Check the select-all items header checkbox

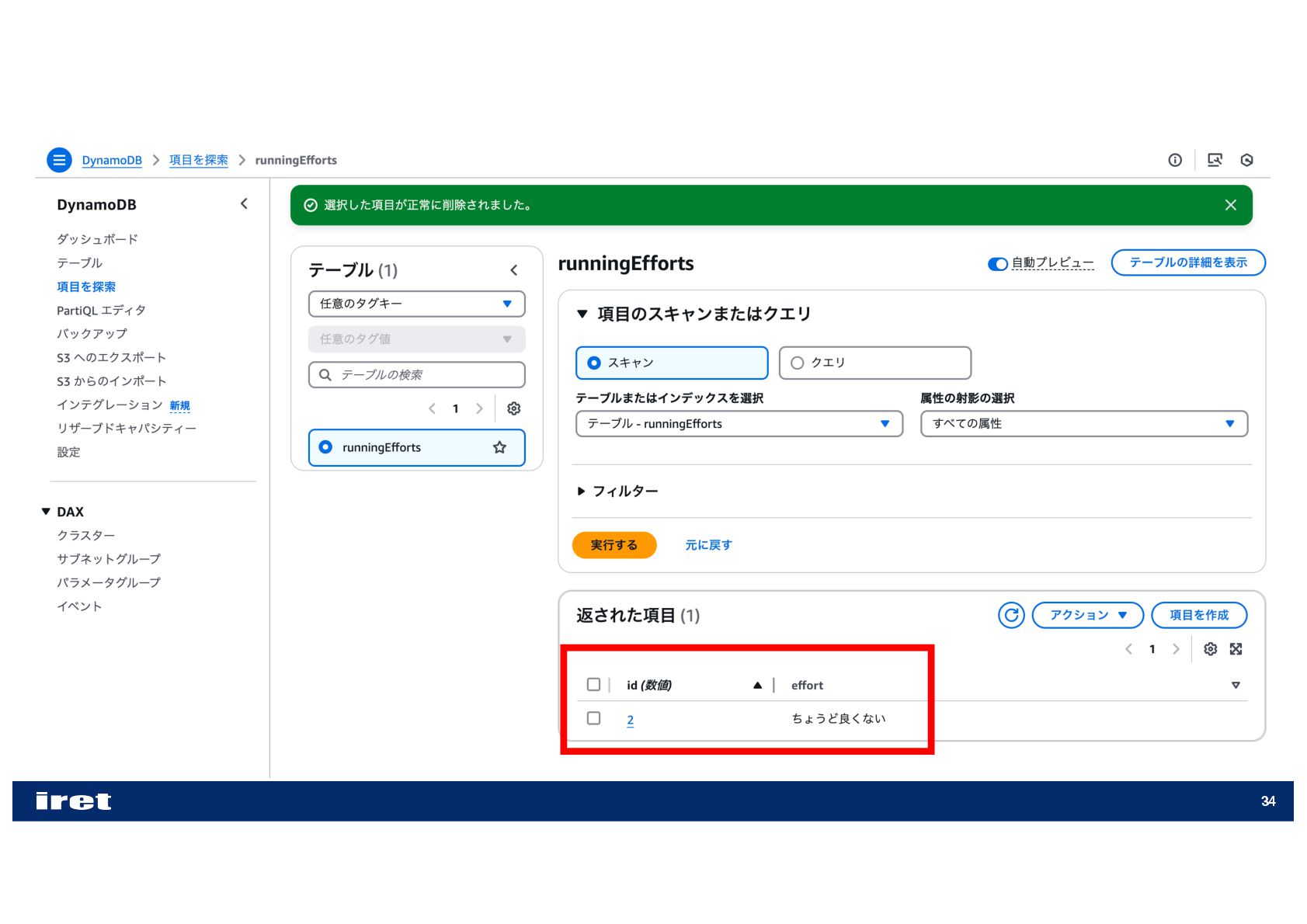point(594,685)
